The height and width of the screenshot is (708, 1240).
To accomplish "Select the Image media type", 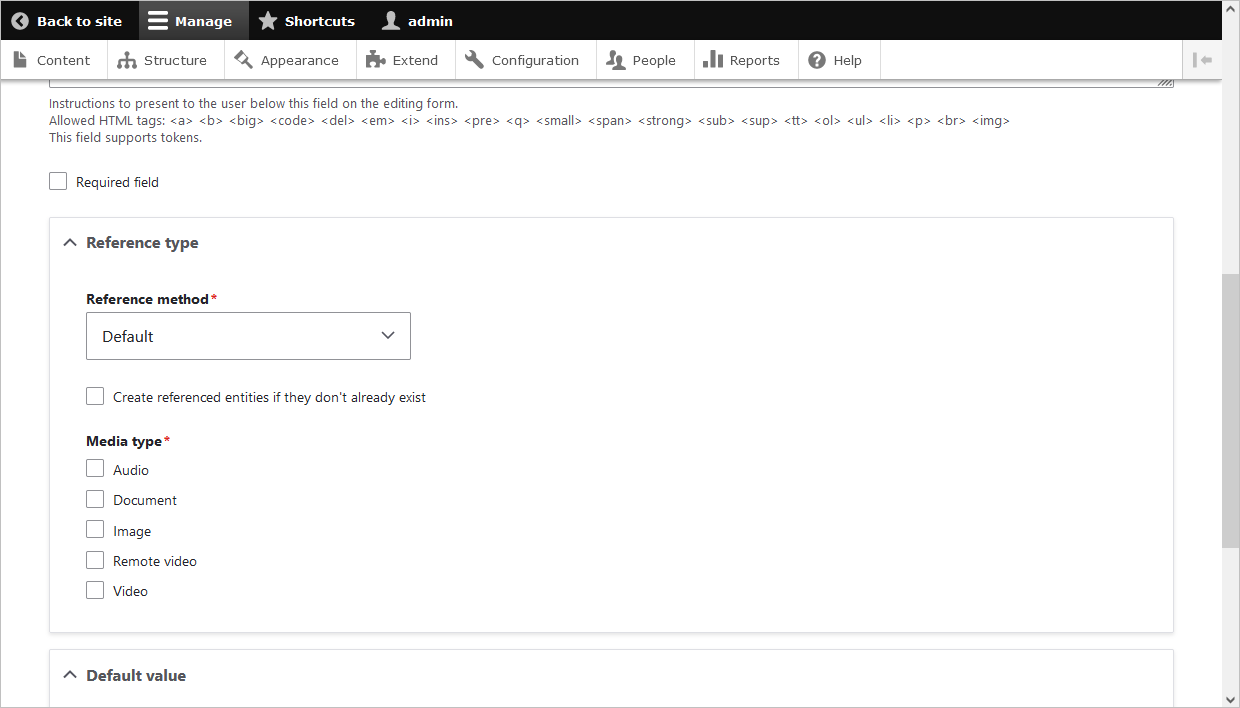I will tap(94, 529).
